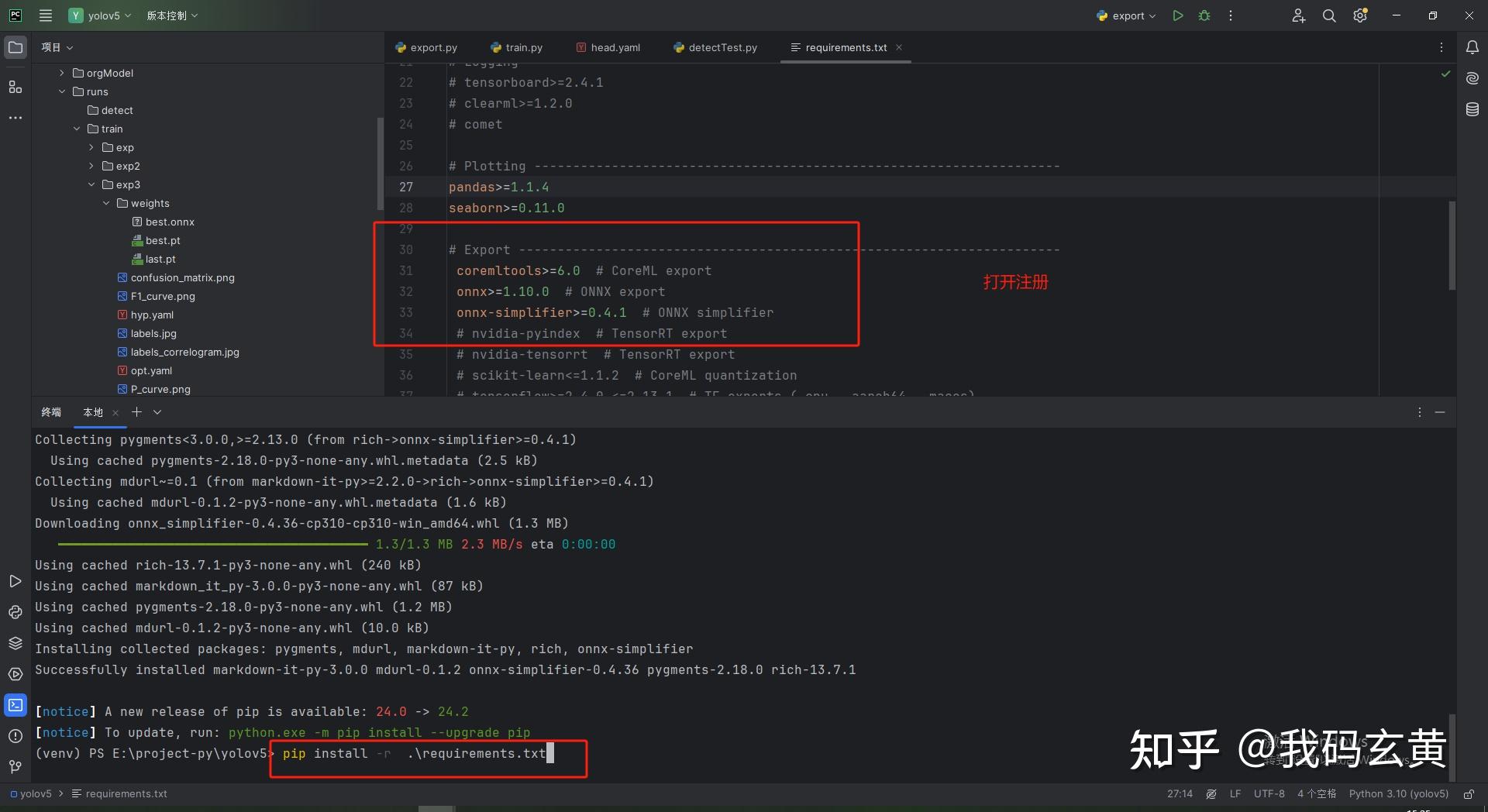Select the Python 3.10 yolov5 interpreter
The width and height of the screenshot is (1488, 812).
tap(1398, 793)
